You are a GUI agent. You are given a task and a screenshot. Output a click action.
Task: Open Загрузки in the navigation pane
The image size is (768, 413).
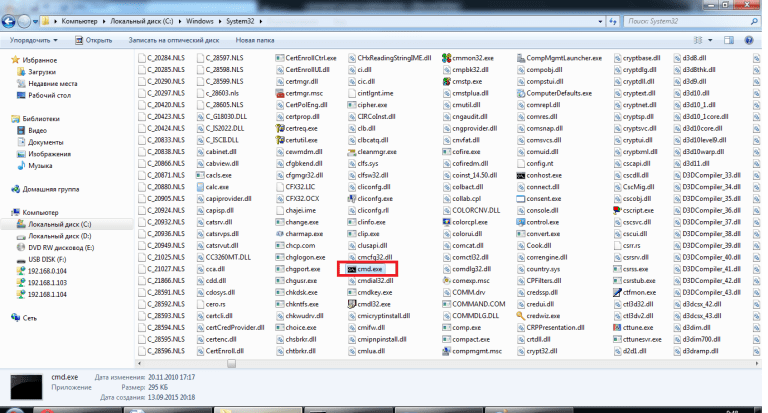coord(42,72)
